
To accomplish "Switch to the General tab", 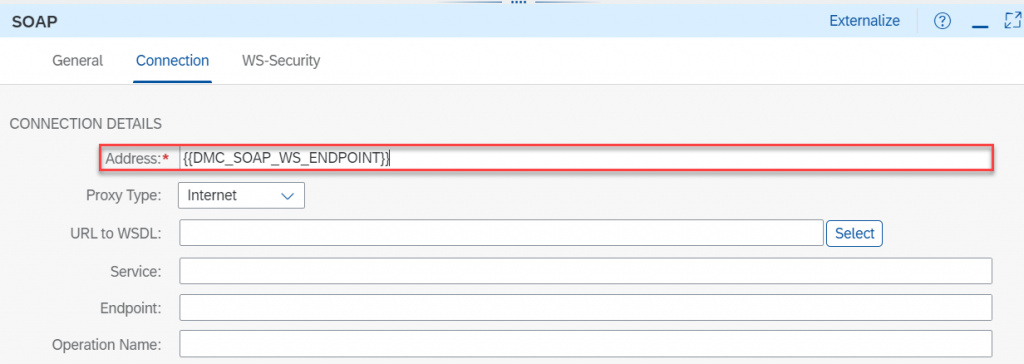I will 78,61.
